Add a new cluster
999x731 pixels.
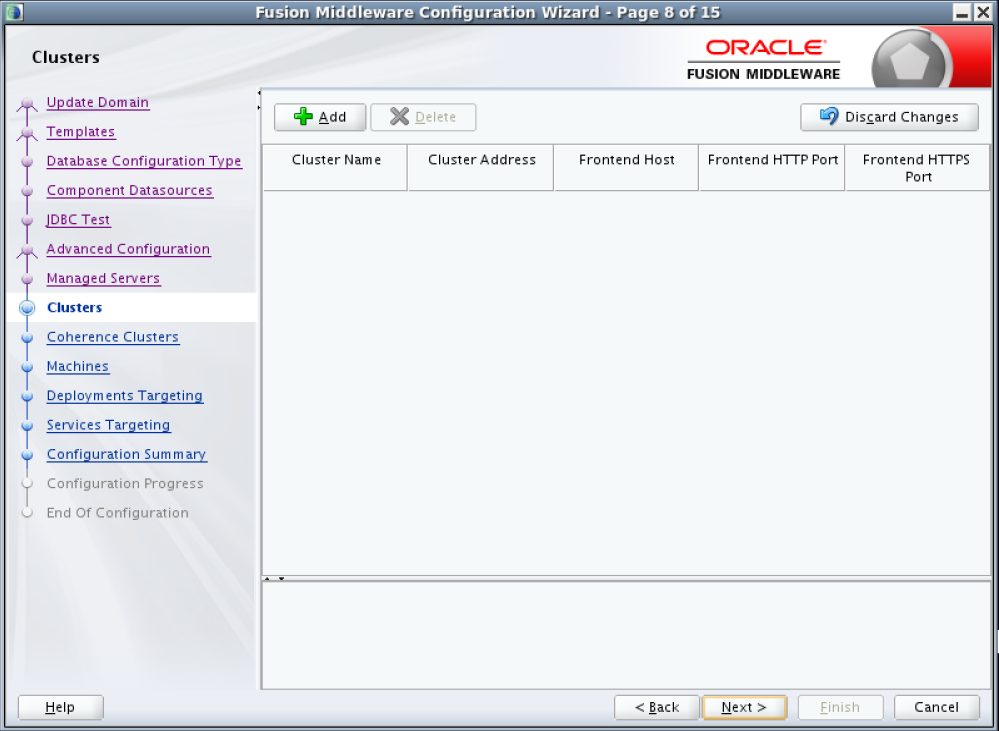point(320,117)
